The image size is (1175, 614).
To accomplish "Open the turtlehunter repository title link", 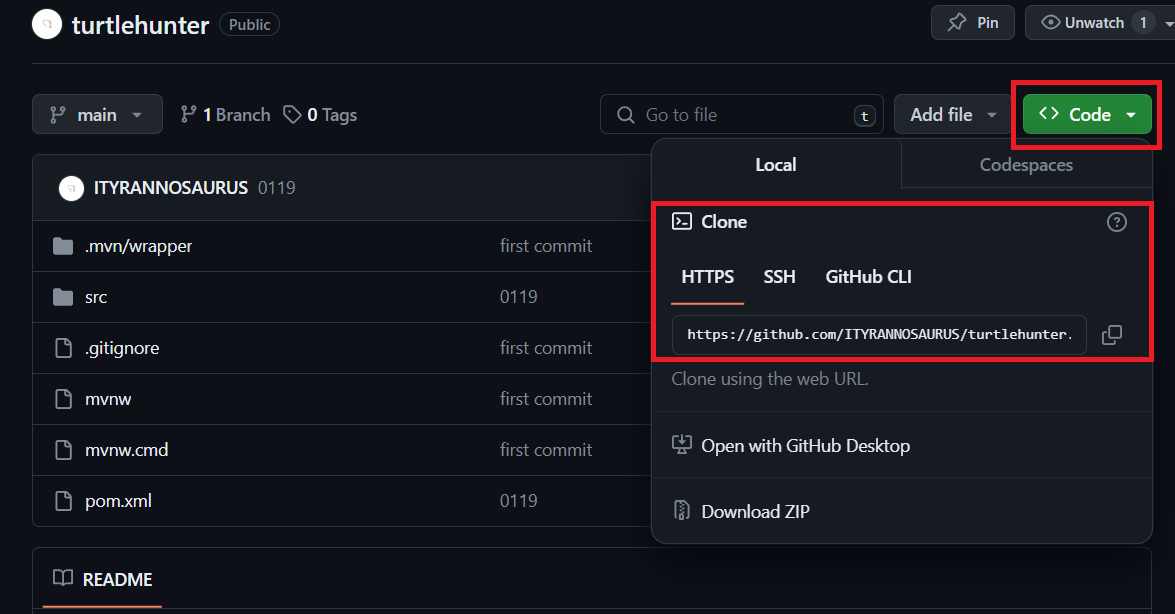I will click(x=140, y=25).
